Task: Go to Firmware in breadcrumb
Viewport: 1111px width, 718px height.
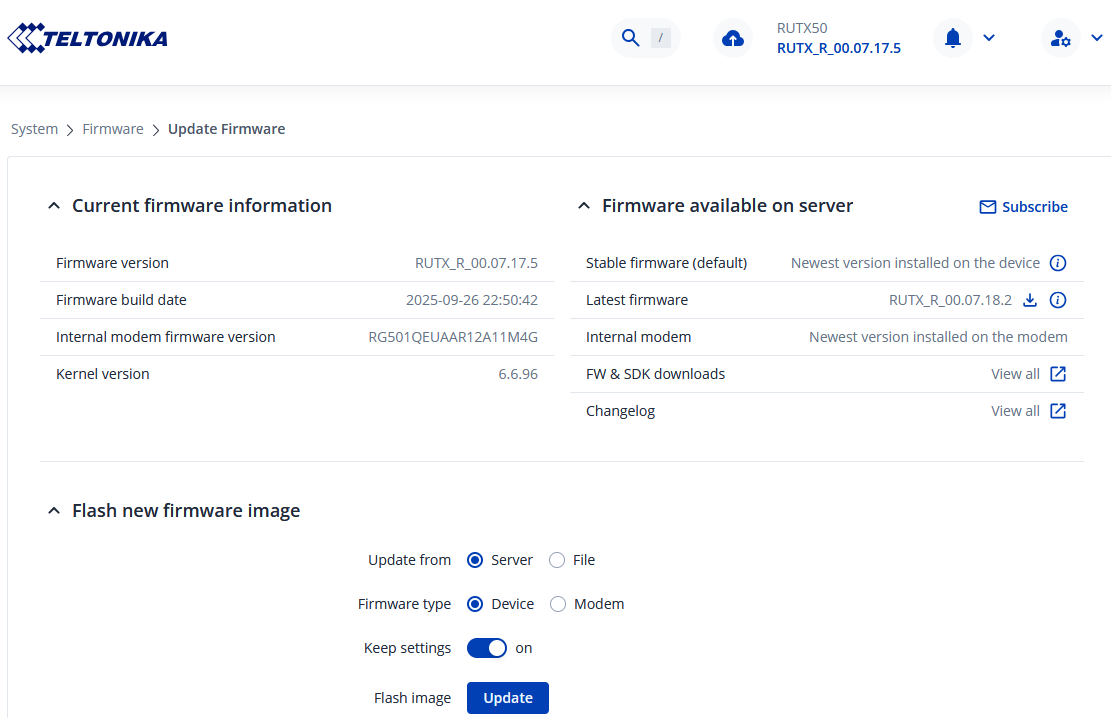Action: [113, 129]
